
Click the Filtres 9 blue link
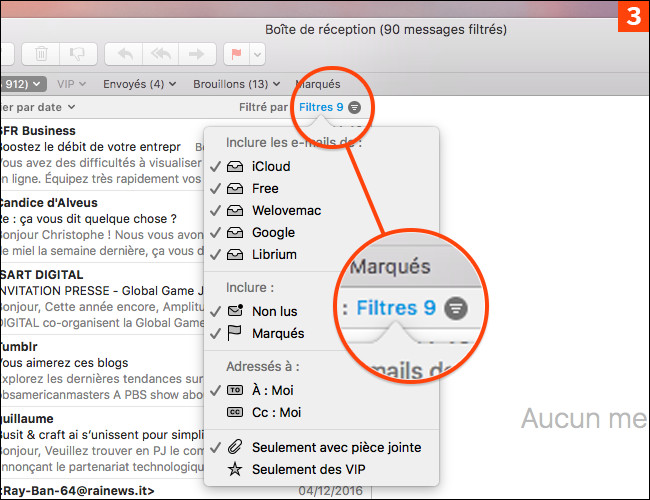(320, 107)
